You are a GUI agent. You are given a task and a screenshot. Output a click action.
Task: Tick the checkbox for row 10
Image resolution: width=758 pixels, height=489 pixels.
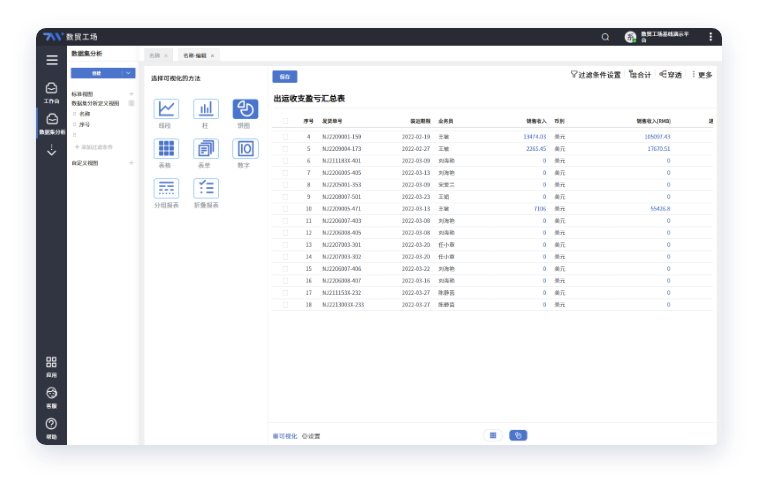coord(285,209)
